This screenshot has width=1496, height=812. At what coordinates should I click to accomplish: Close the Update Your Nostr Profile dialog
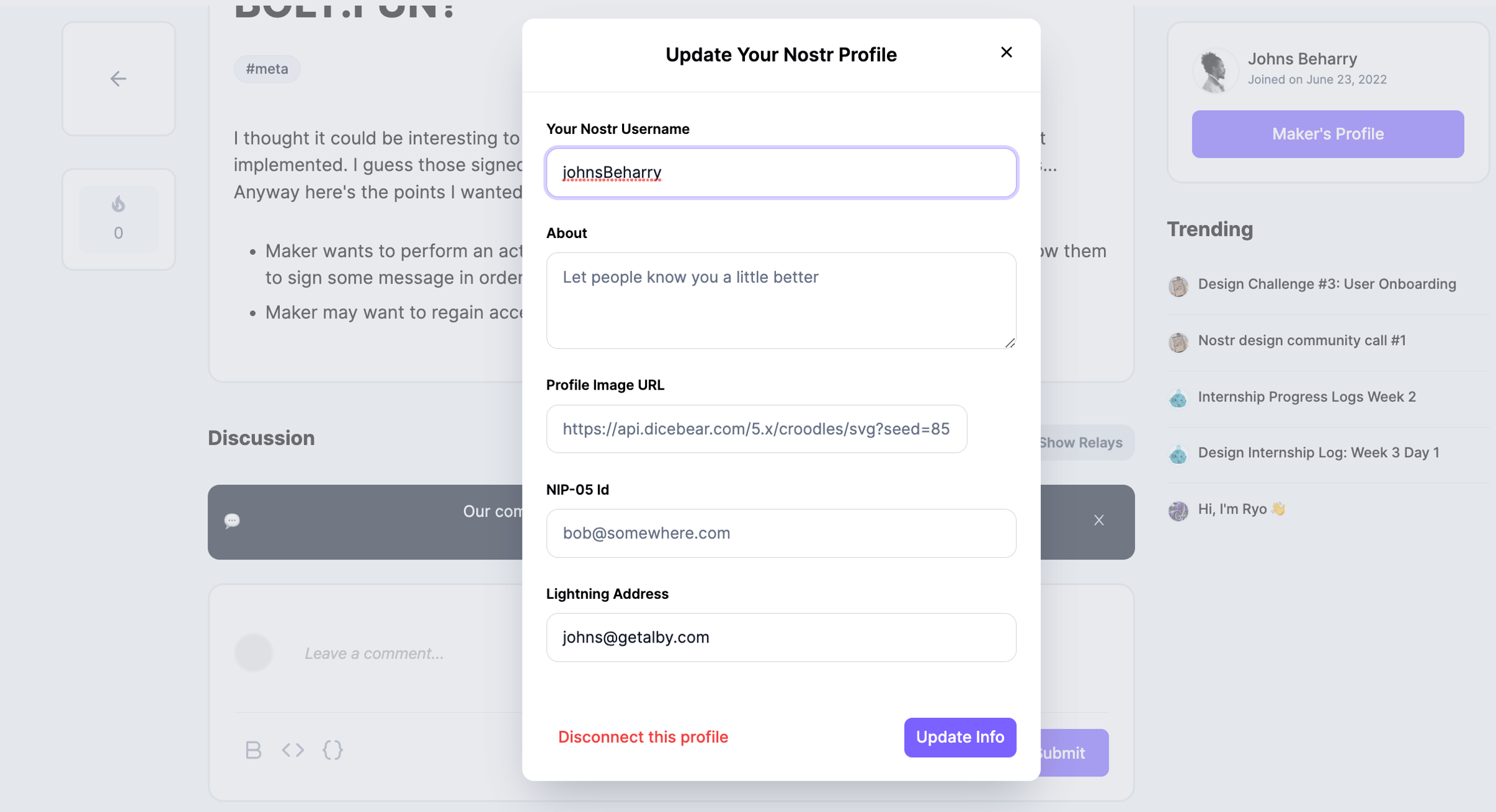1006,52
